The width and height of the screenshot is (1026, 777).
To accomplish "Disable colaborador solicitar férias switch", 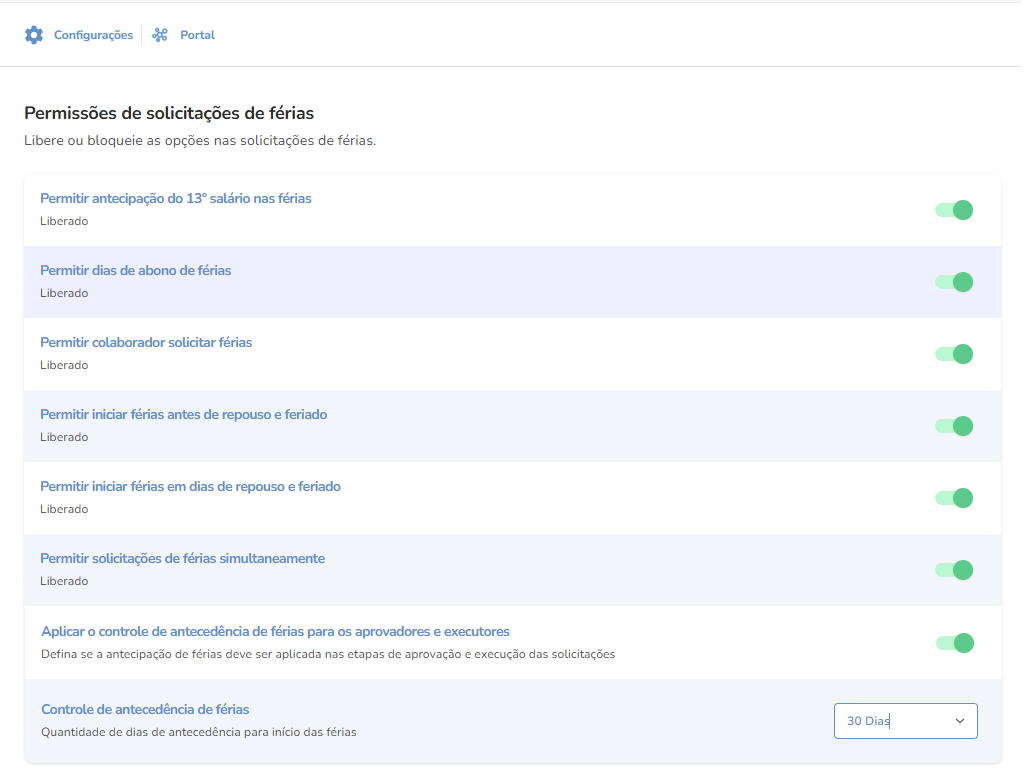I will 954,354.
